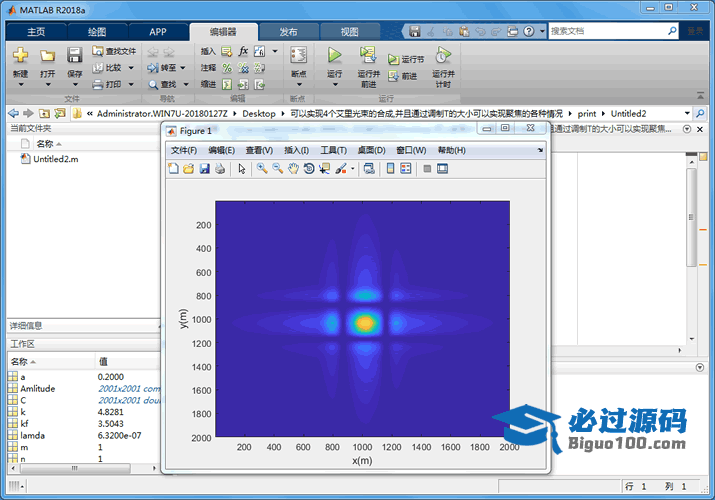Open a file with the Open folder icon
715x500 pixels.
47,56
